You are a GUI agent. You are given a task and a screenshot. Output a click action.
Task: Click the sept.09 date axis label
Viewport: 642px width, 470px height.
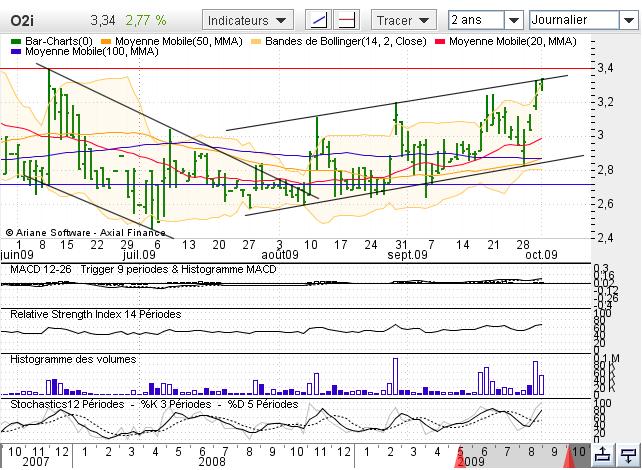click(407, 255)
